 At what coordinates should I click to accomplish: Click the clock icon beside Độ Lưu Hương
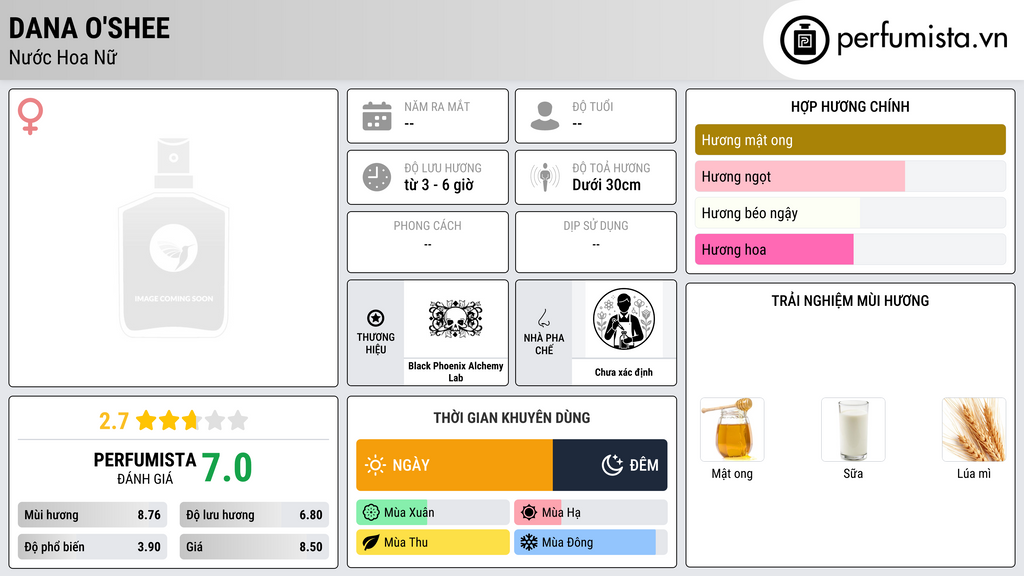(x=377, y=177)
